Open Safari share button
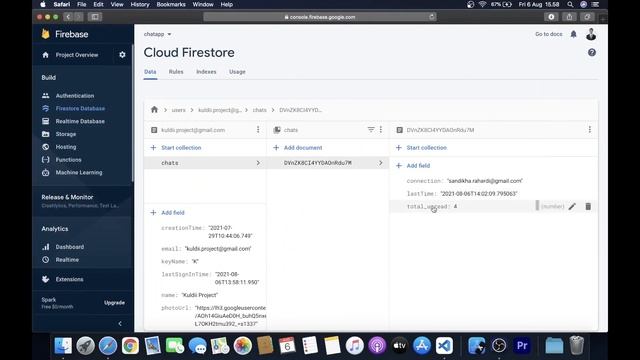 [569, 17]
